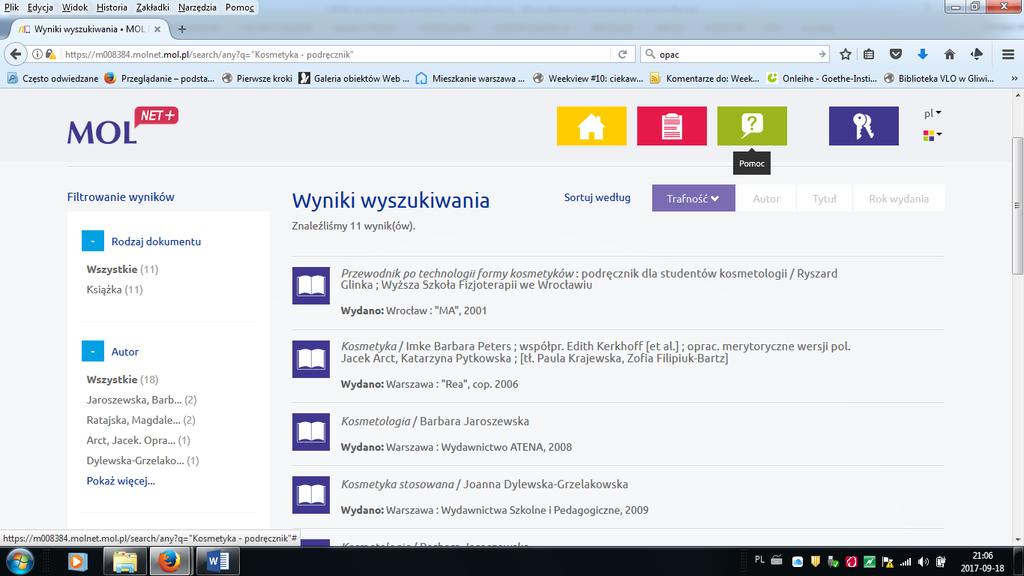The height and width of the screenshot is (576, 1024).
Task: Open the browser Pomoc menu
Action: click(240, 7)
